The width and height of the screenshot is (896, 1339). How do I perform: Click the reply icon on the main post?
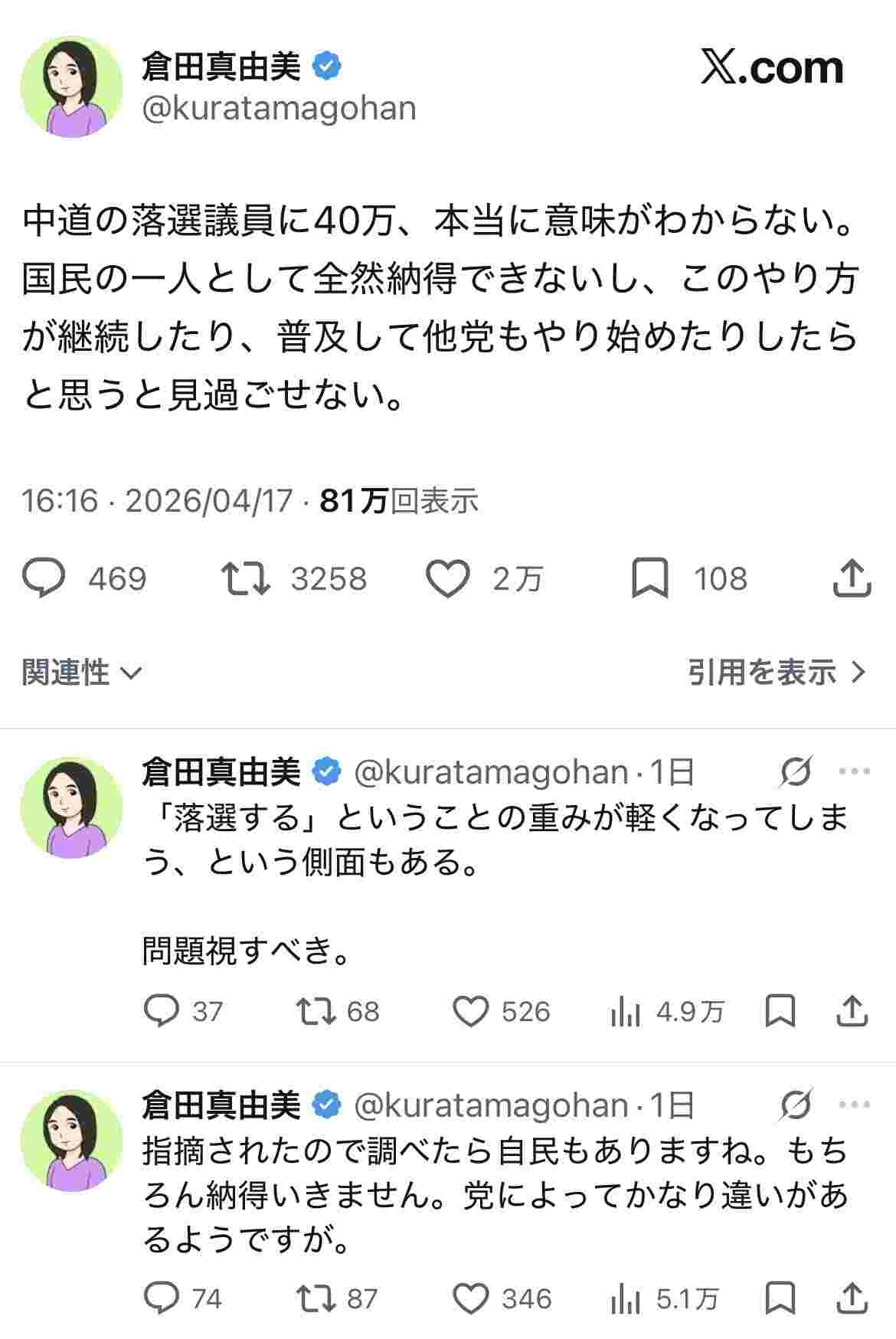(44, 578)
